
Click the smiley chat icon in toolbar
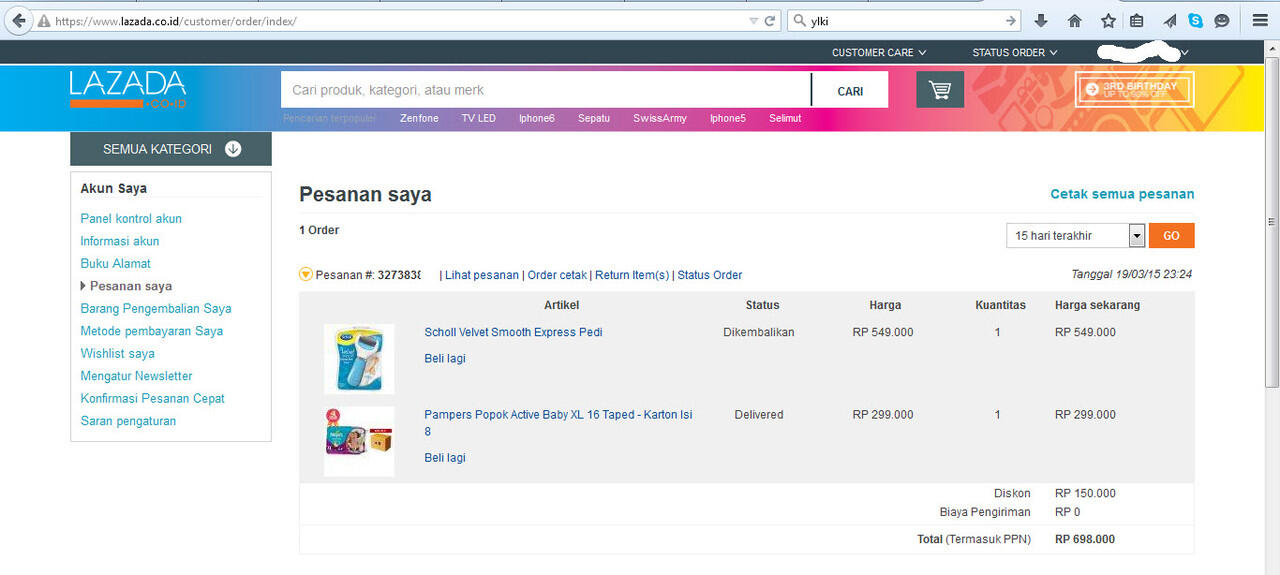(1222, 20)
